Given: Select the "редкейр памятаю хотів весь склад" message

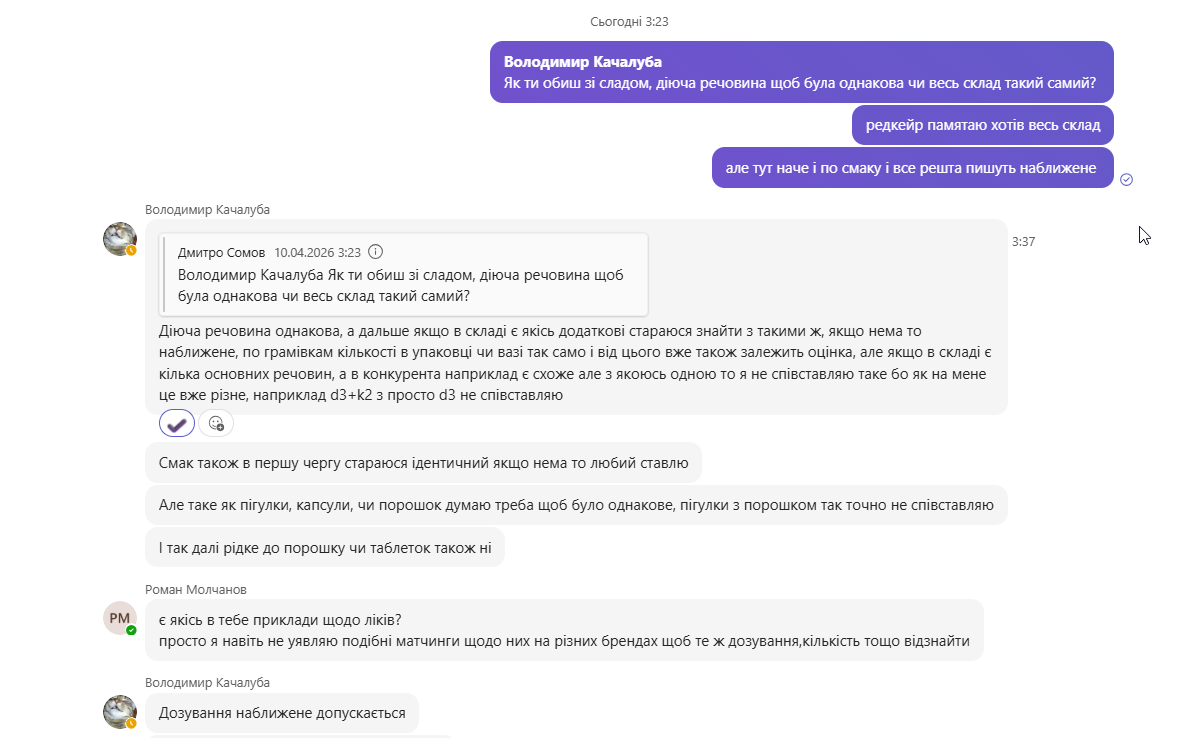Looking at the screenshot, I should (x=982, y=125).
